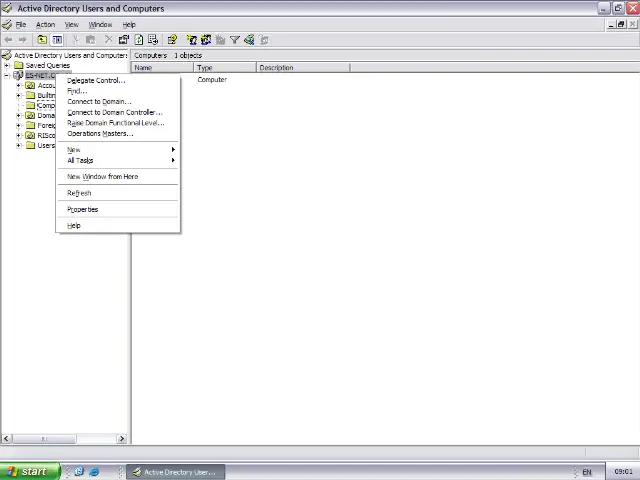Click the Computer type cell in list
The width and height of the screenshot is (640, 480).
point(212,80)
